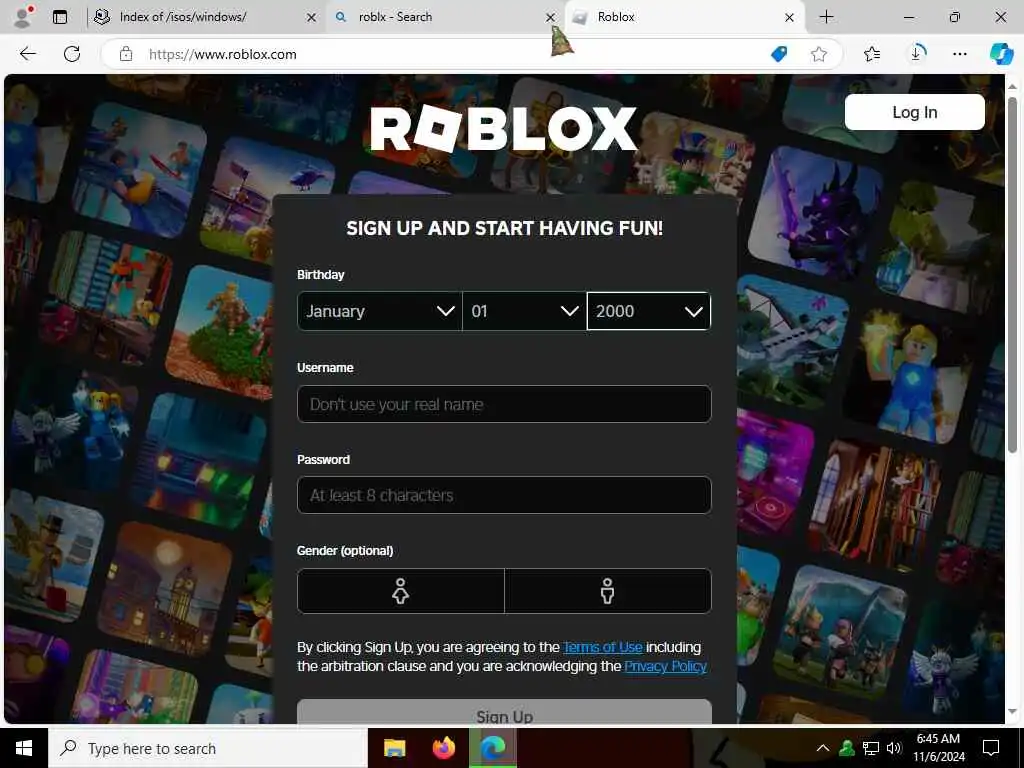Open the Terms of Use link

click(x=603, y=647)
